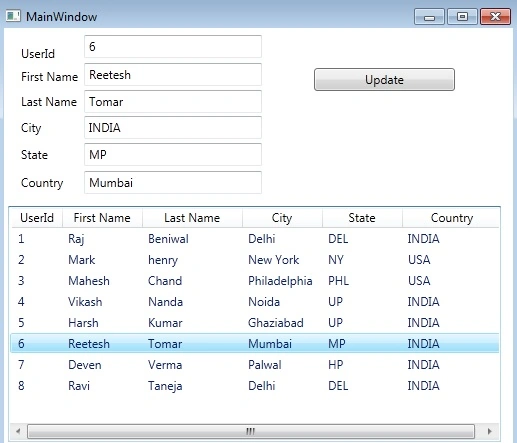
Task: Select the Mark henry row
Action: [255, 260]
